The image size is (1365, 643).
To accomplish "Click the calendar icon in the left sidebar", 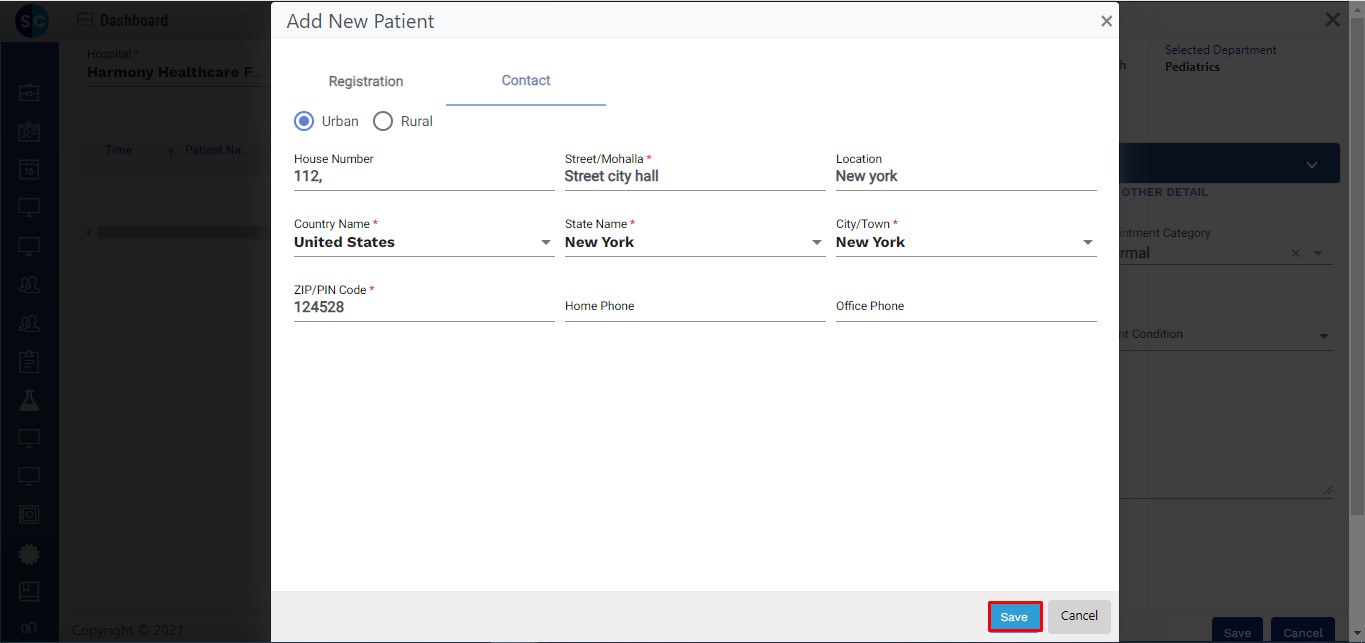I will coord(29,170).
